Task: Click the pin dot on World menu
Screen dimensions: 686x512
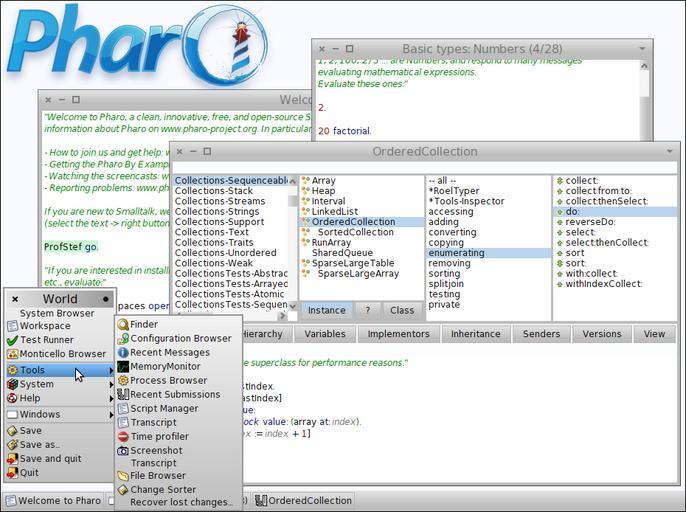Action: [x=105, y=299]
